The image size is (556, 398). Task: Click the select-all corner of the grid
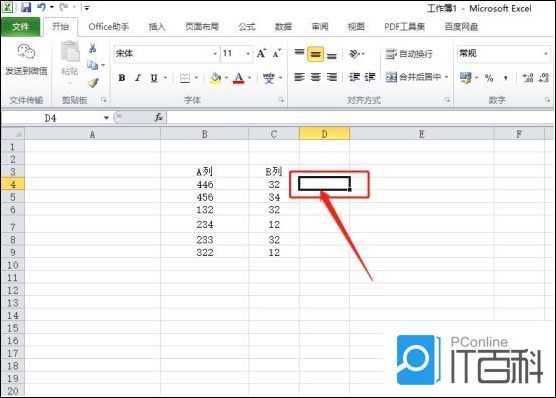(13, 134)
